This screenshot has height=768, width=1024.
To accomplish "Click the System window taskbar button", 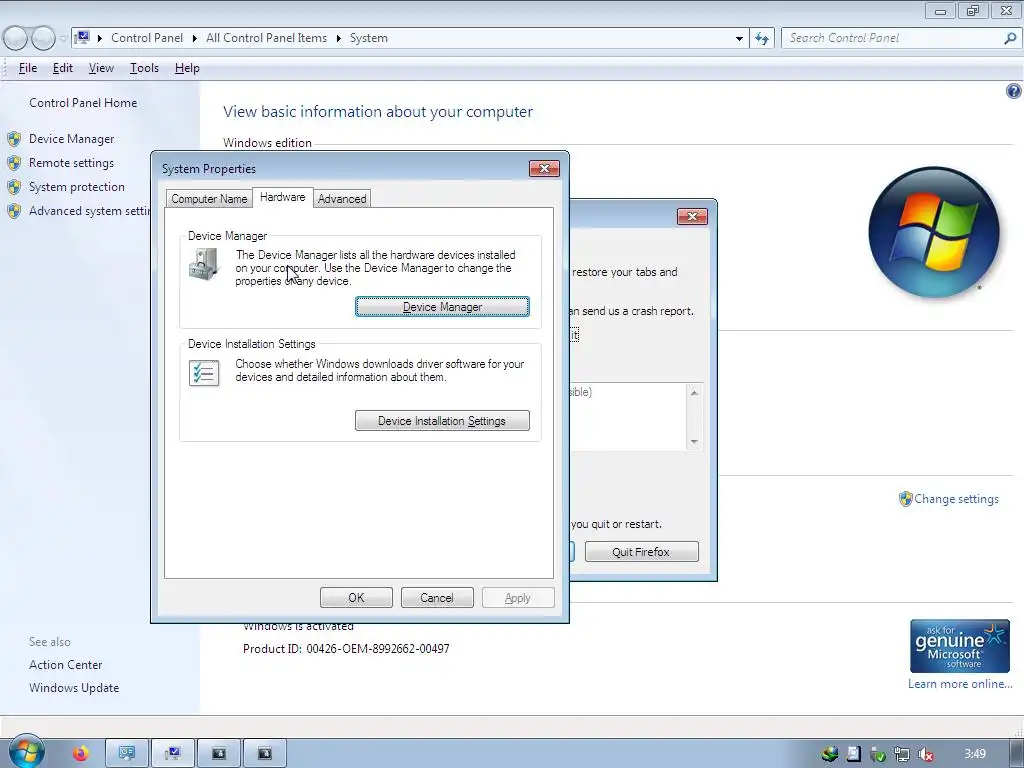I will [x=173, y=754].
